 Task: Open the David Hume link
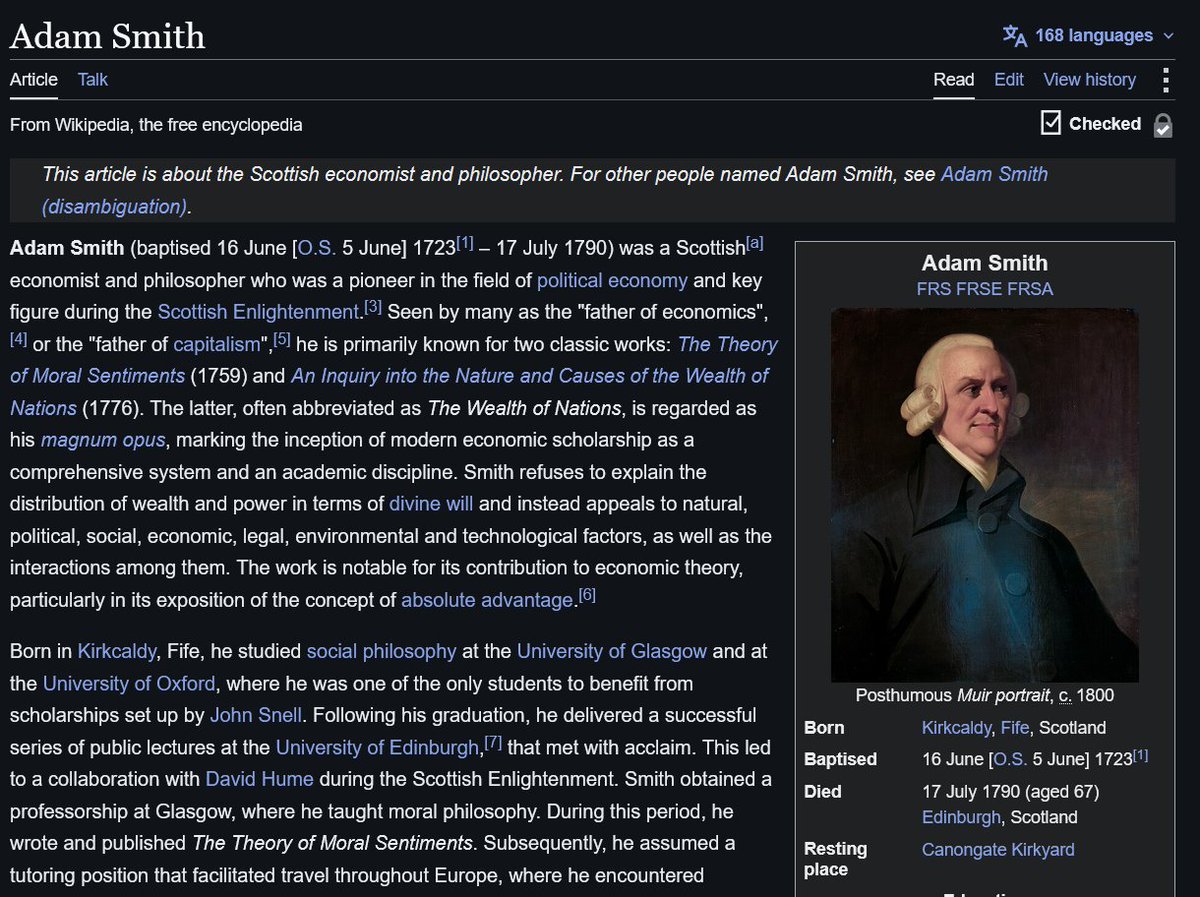tap(259, 779)
